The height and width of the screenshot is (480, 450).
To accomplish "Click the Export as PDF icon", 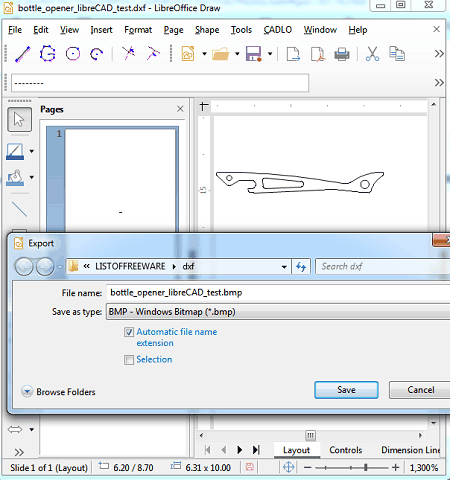I will coord(317,54).
